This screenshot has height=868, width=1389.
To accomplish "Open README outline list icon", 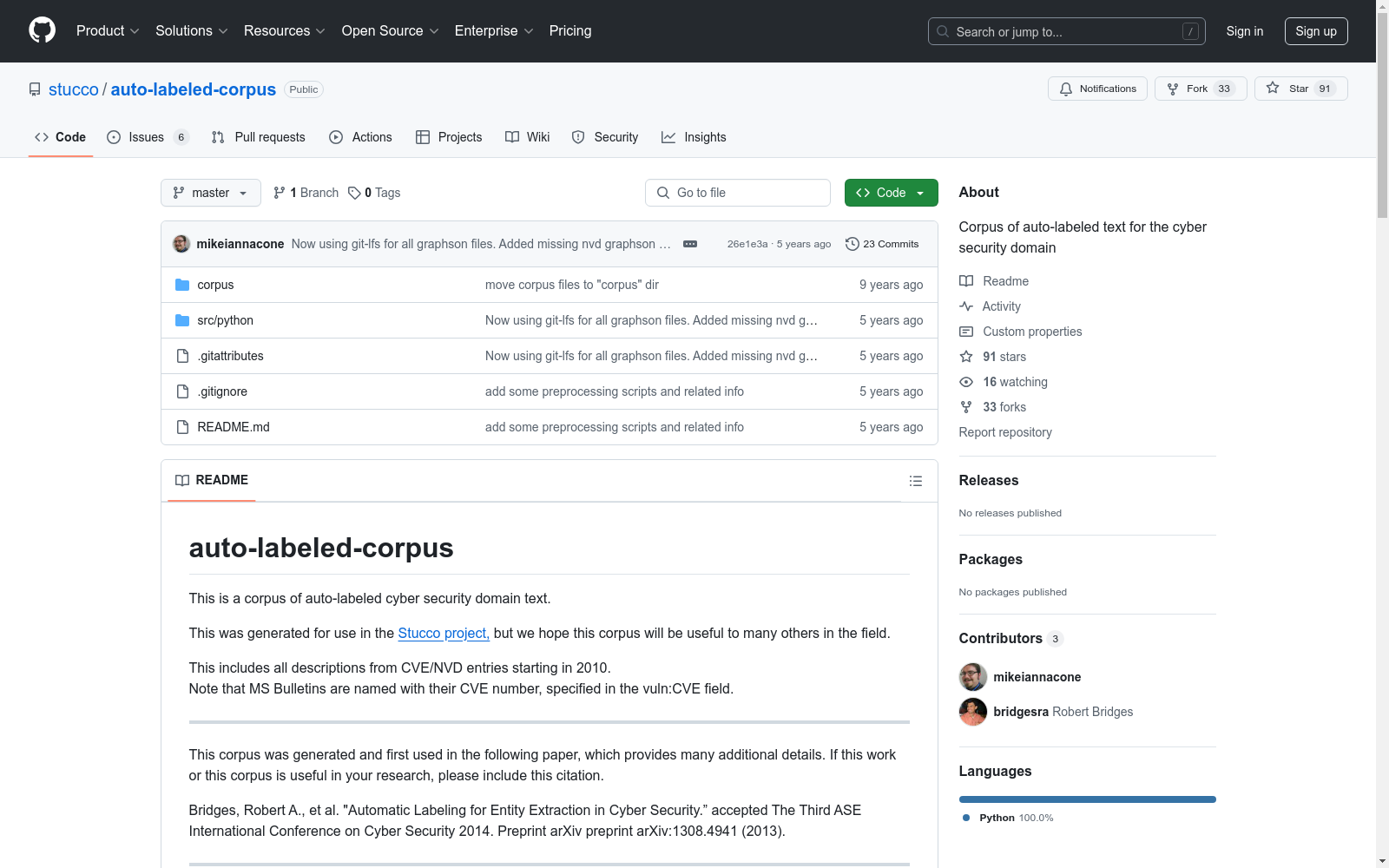I will tap(916, 481).
